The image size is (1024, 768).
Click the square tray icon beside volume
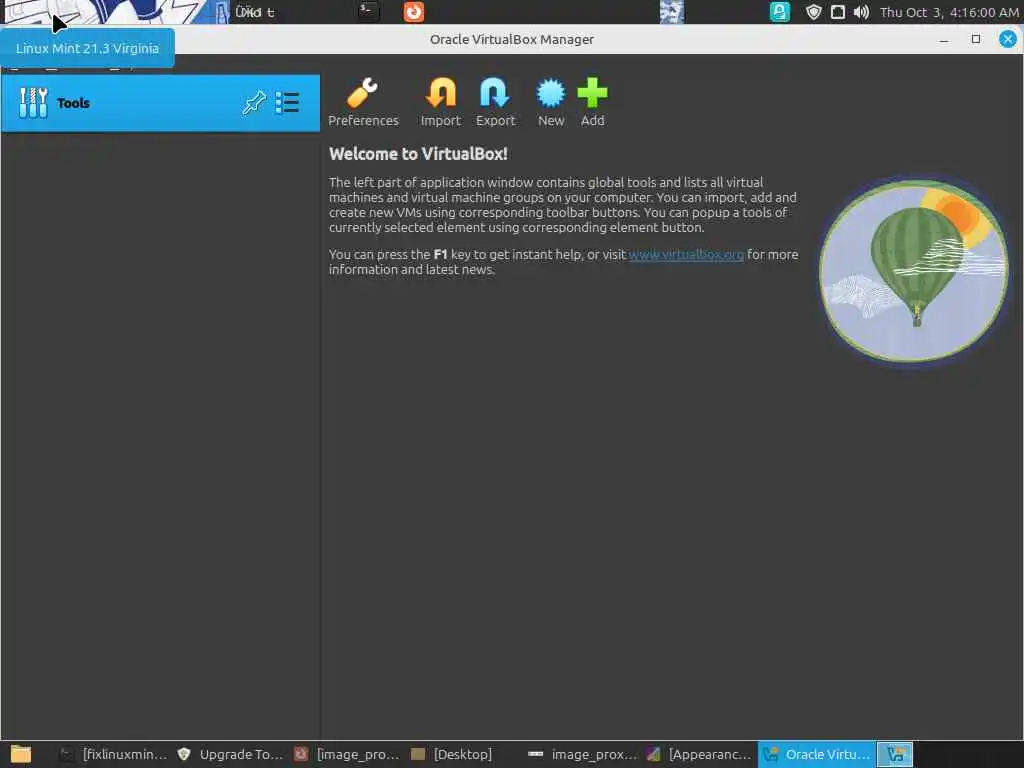[x=837, y=12]
